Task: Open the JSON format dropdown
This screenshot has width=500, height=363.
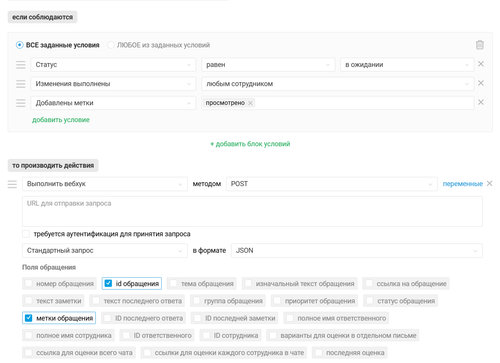Action: [357, 250]
